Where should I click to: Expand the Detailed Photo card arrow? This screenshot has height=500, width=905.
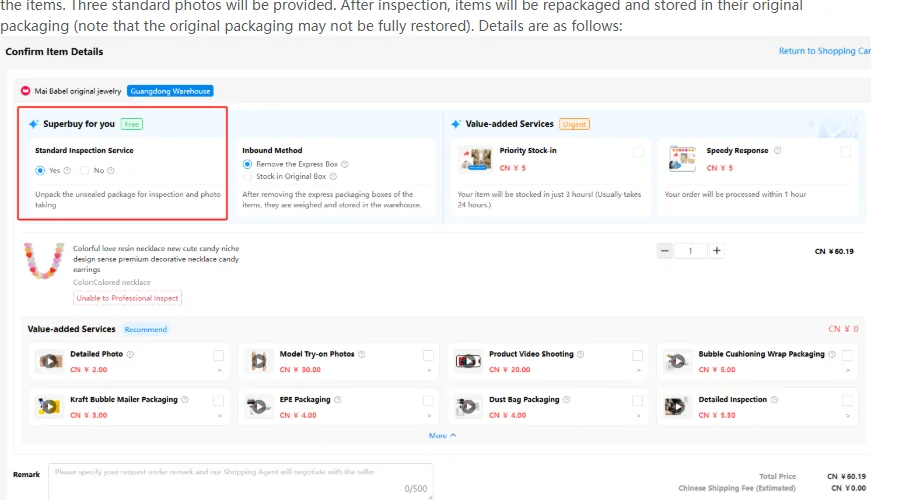pos(219,370)
